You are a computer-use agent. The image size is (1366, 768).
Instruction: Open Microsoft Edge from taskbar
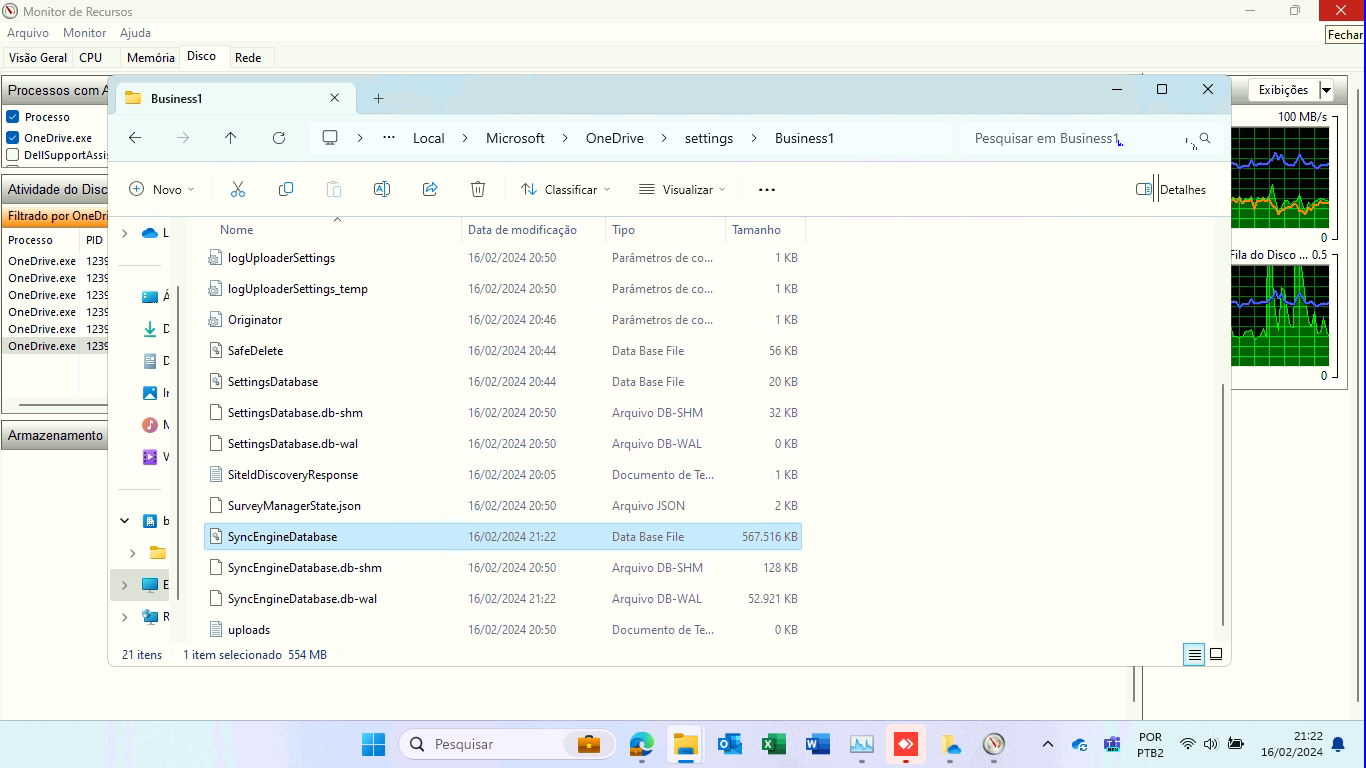(641, 744)
